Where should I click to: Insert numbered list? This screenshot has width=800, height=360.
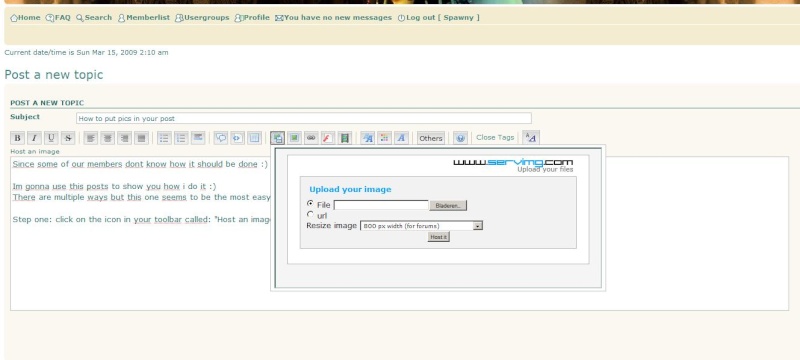[181, 138]
